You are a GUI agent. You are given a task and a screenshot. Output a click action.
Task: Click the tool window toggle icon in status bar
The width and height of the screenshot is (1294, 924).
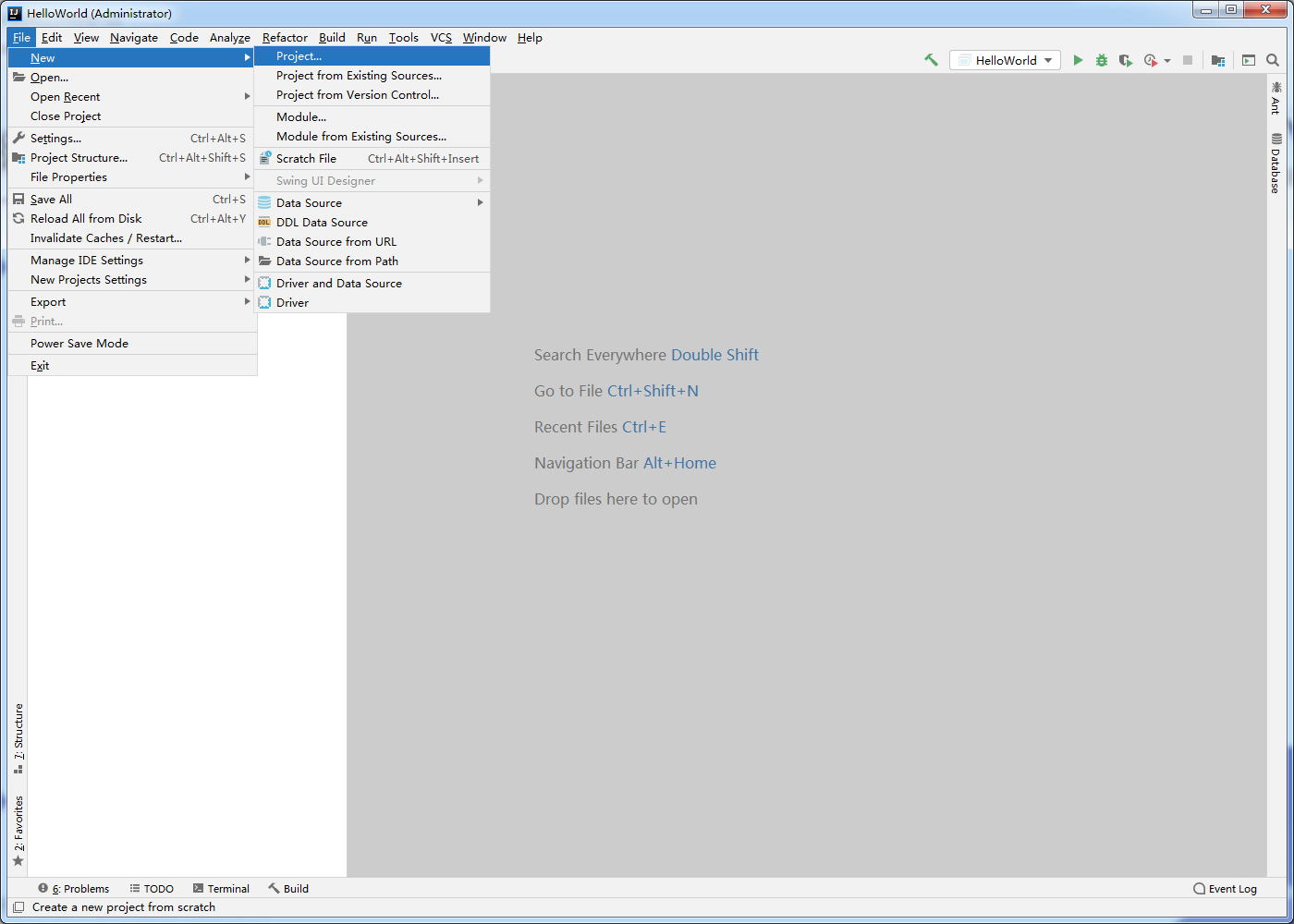(18, 907)
